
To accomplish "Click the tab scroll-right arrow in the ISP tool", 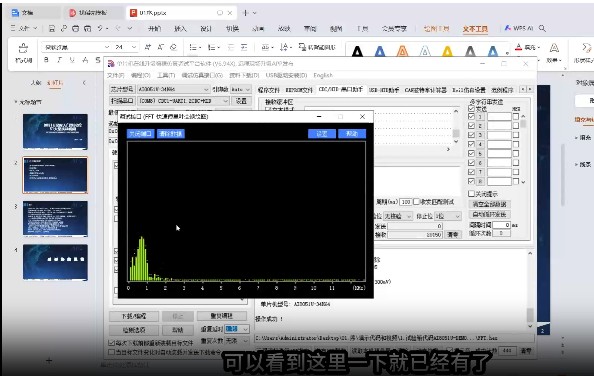I will (530, 89).
